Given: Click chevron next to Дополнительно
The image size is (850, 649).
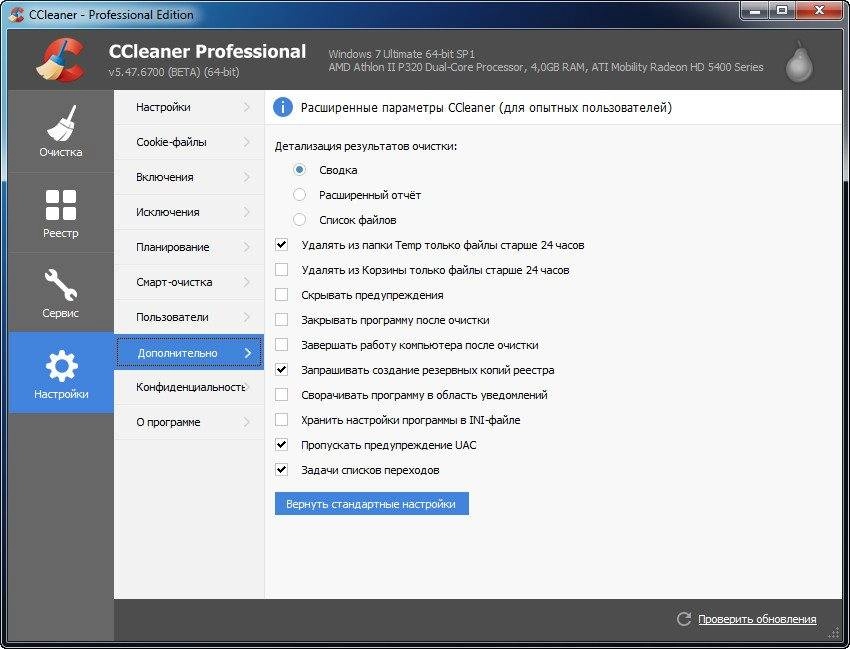Looking at the screenshot, I should pyautogui.click(x=248, y=353).
